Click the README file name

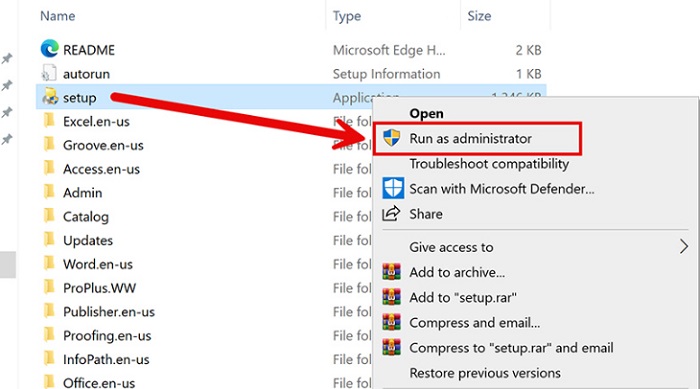coord(89,50)
